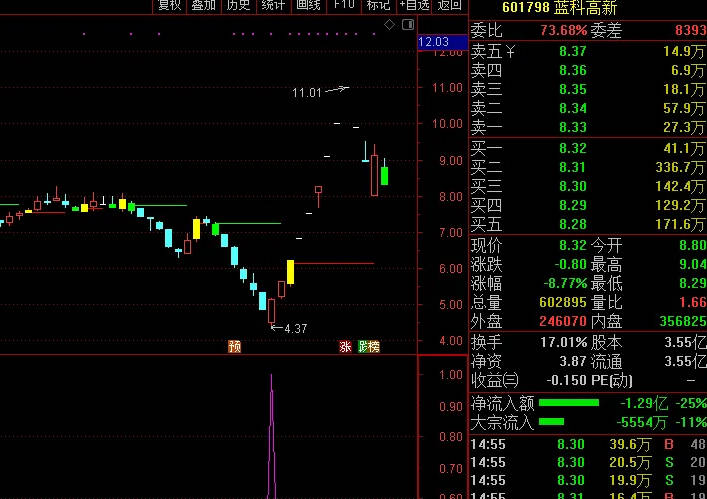
Task: Click the 返回 return button
Action: coord(449,5)
